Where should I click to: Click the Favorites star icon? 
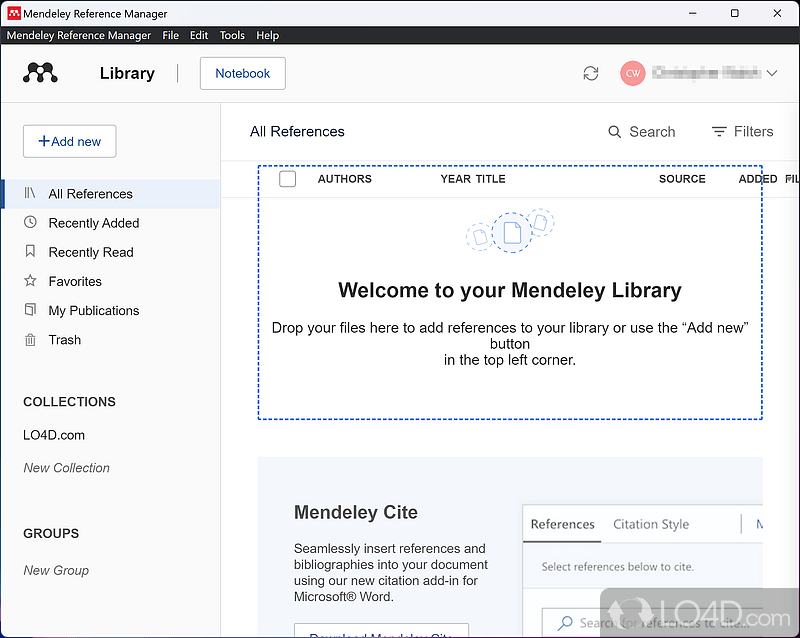(x=30, y=280)
